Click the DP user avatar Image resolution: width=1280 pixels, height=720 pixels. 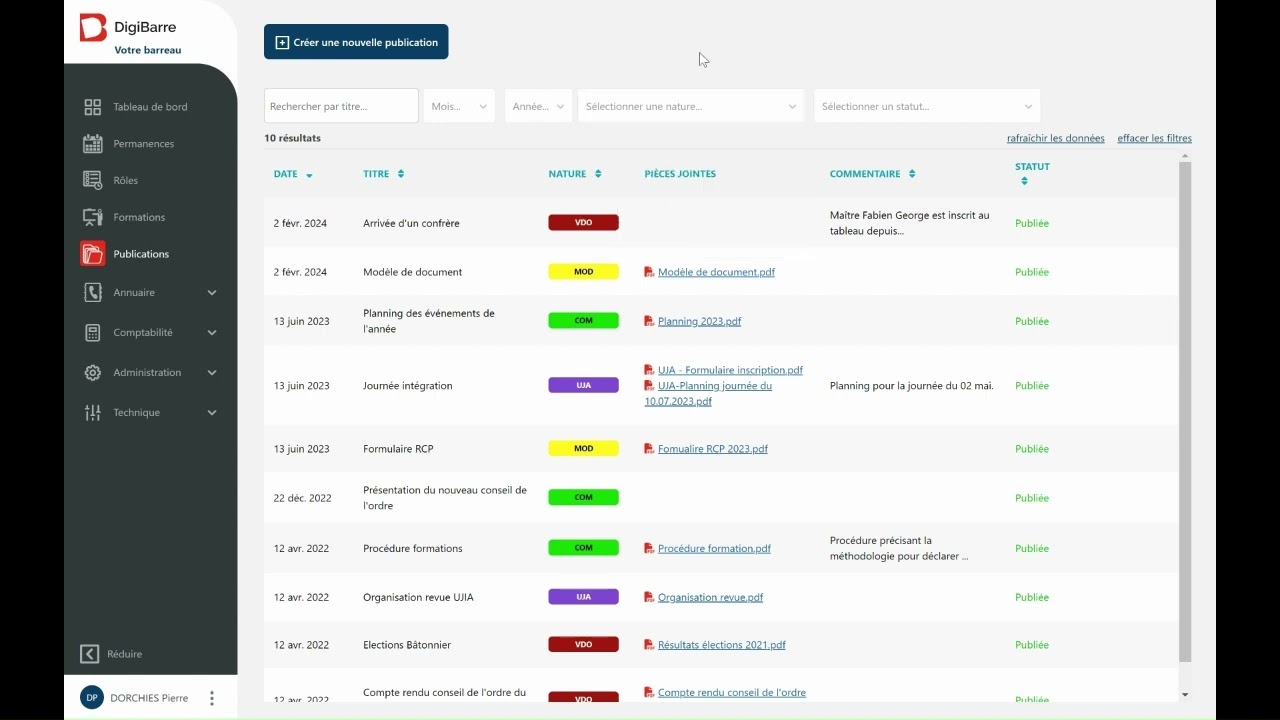(x=92, y=698)
